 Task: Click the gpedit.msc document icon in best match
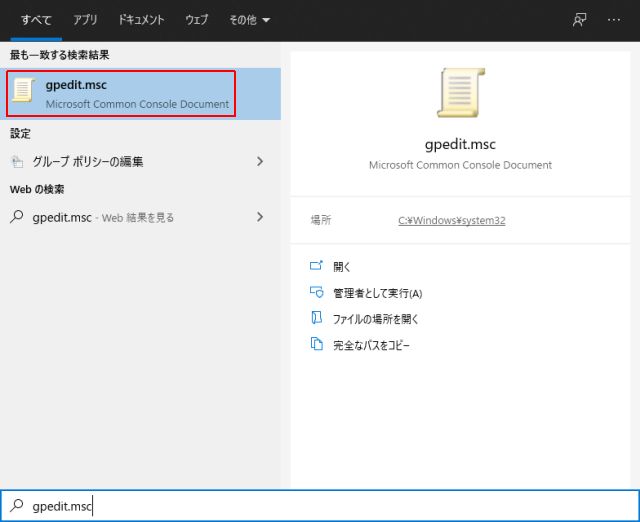click(26, 93)
